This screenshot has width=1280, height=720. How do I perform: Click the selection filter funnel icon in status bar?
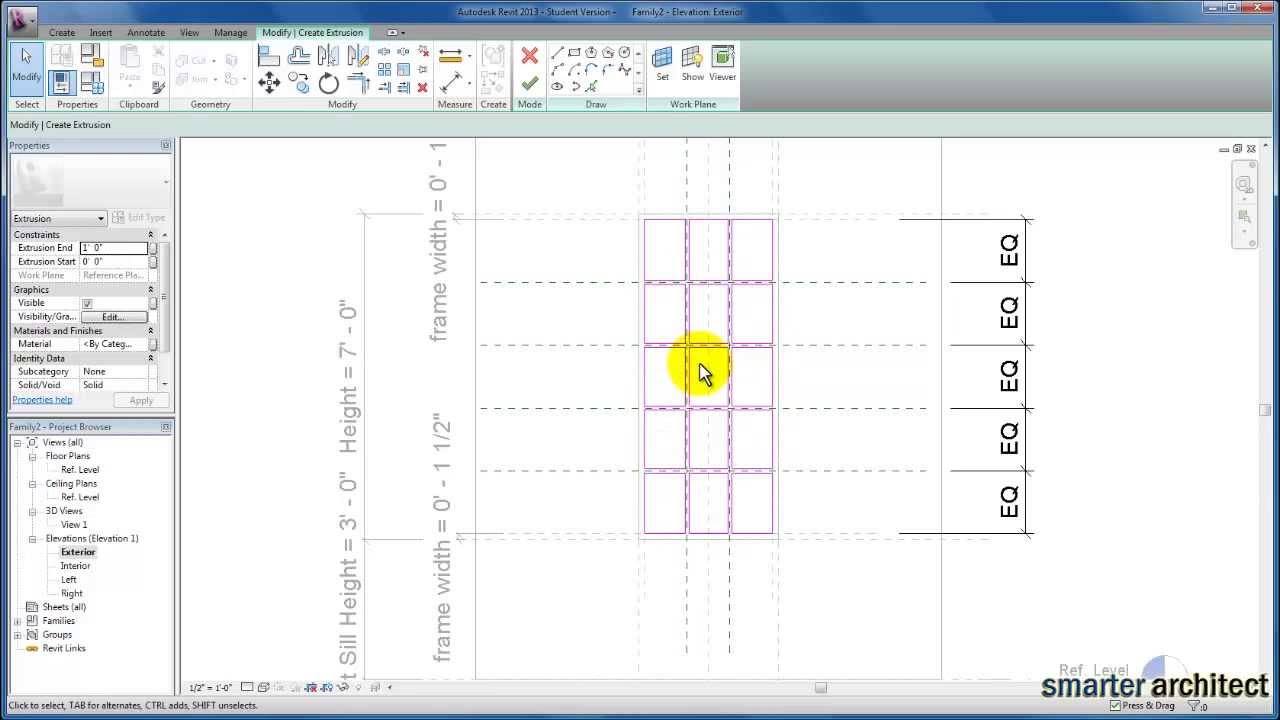click(x=1193, y=706)
